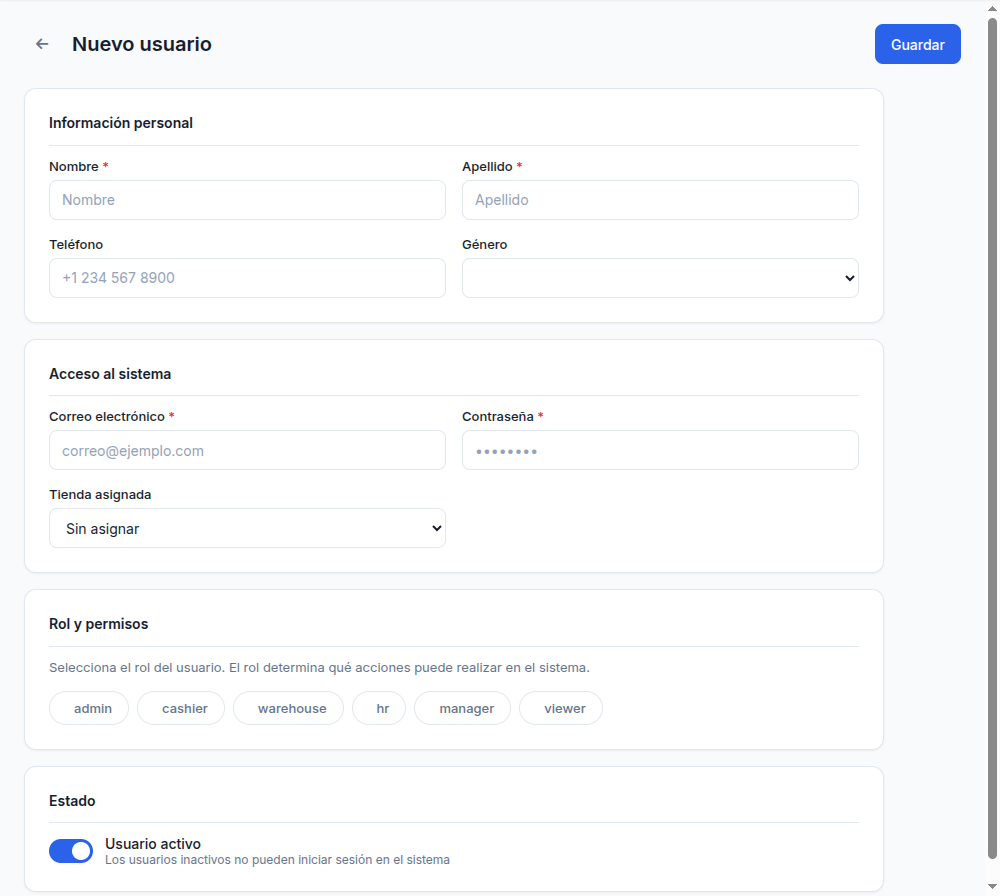
Task: Click the 'Selecciona el rol del usuario' description
Action: [x=320, y=668]
